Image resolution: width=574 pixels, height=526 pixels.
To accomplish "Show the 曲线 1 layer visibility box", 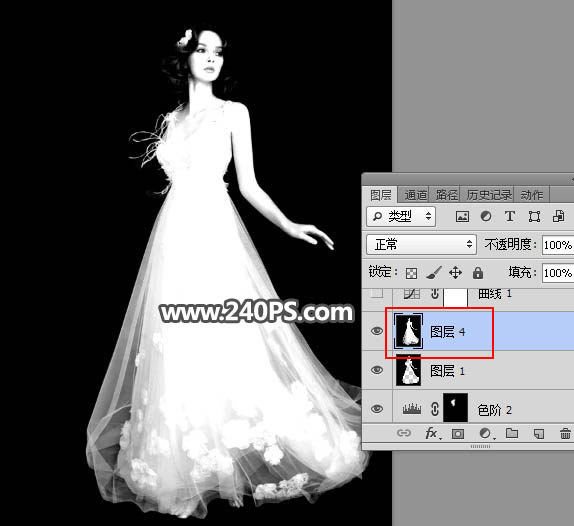I will 377,293.
